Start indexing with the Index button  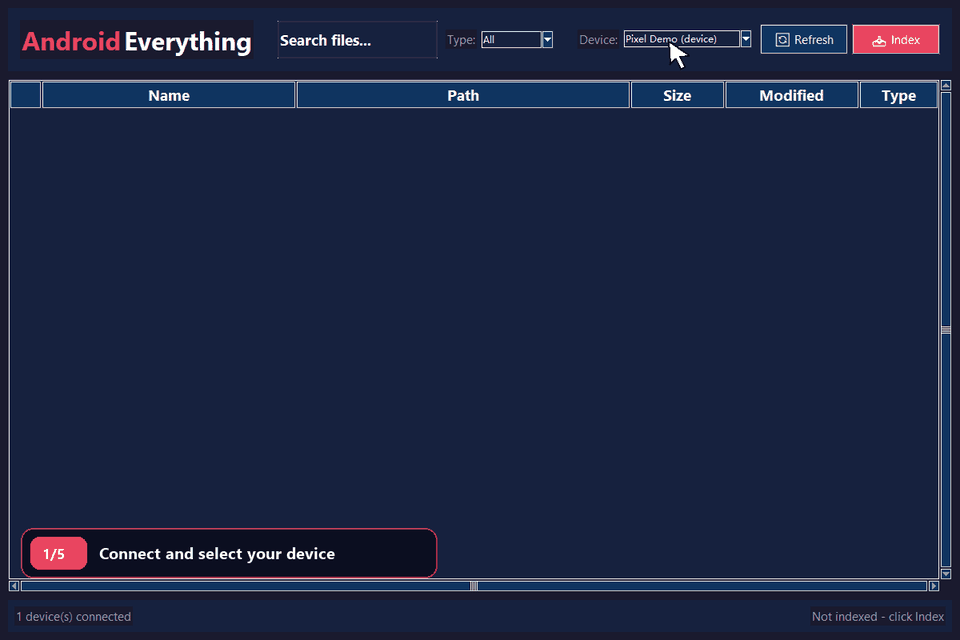[895, 40]
